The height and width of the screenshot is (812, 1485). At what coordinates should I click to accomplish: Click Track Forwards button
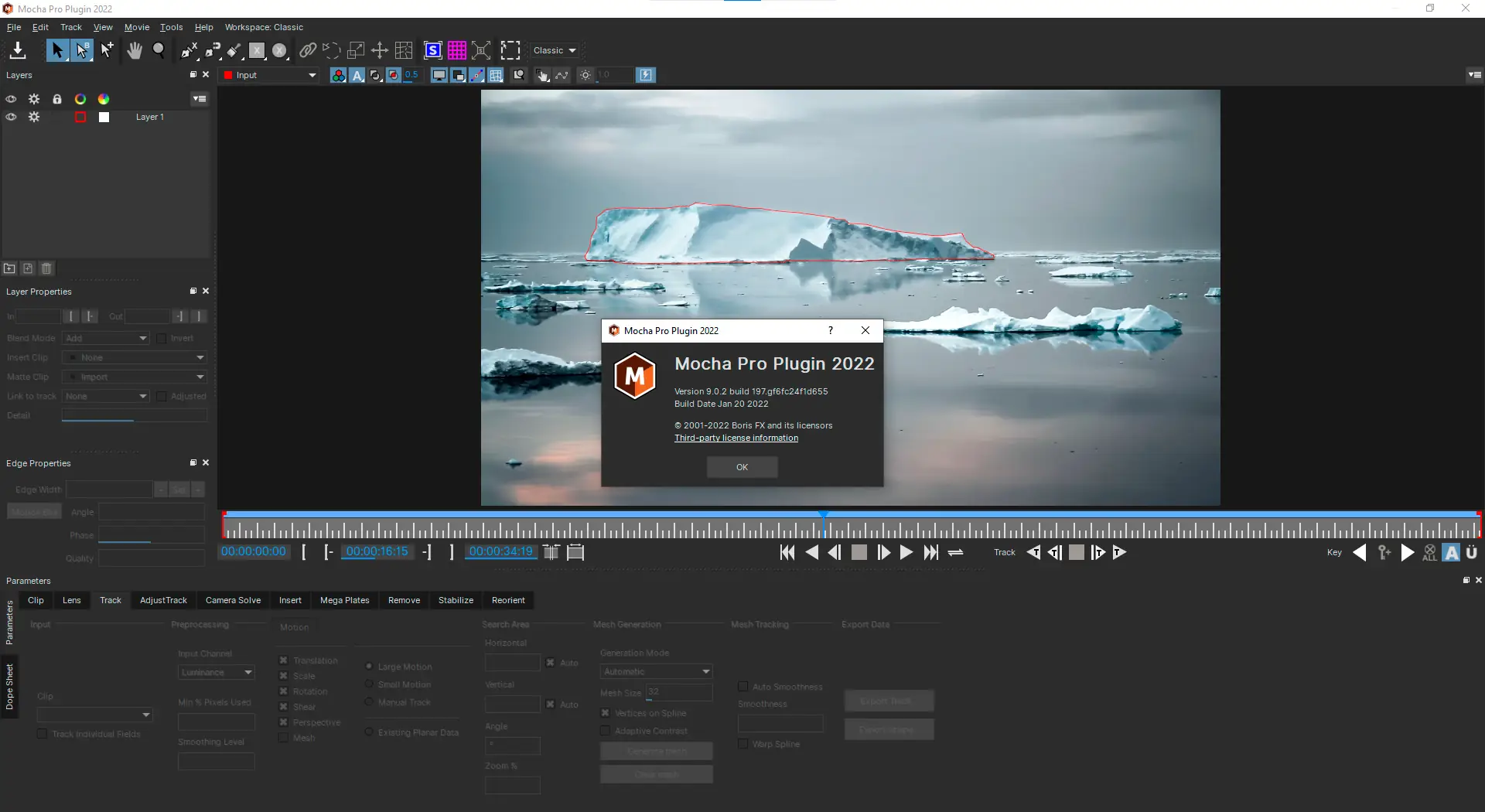[x=1119, y=552]
